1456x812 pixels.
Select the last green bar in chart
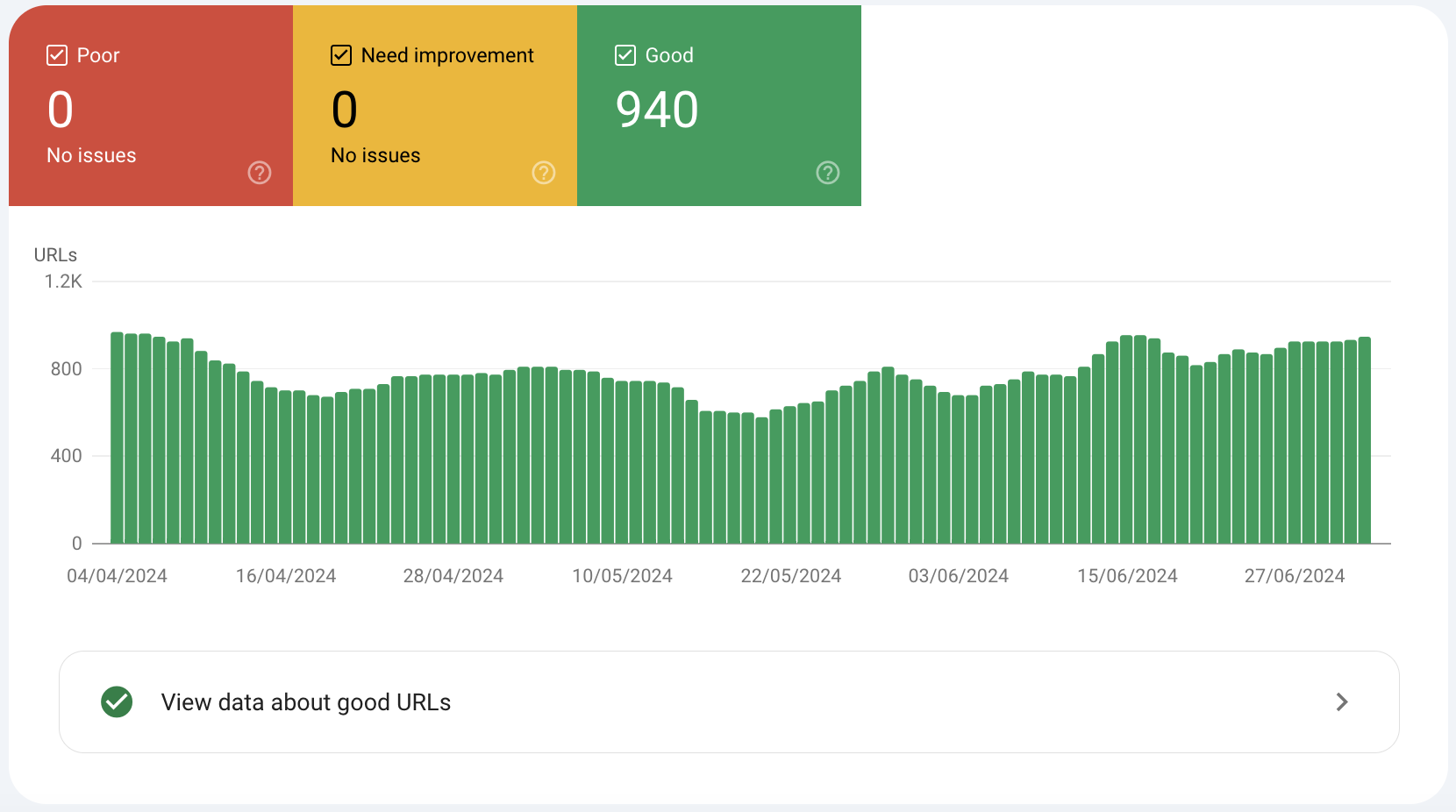(1364, 438)
